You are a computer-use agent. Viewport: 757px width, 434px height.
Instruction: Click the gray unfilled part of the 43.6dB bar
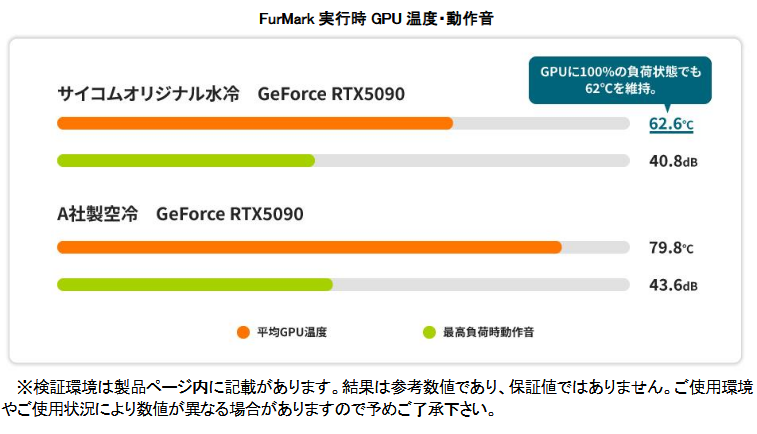point(480,285)
